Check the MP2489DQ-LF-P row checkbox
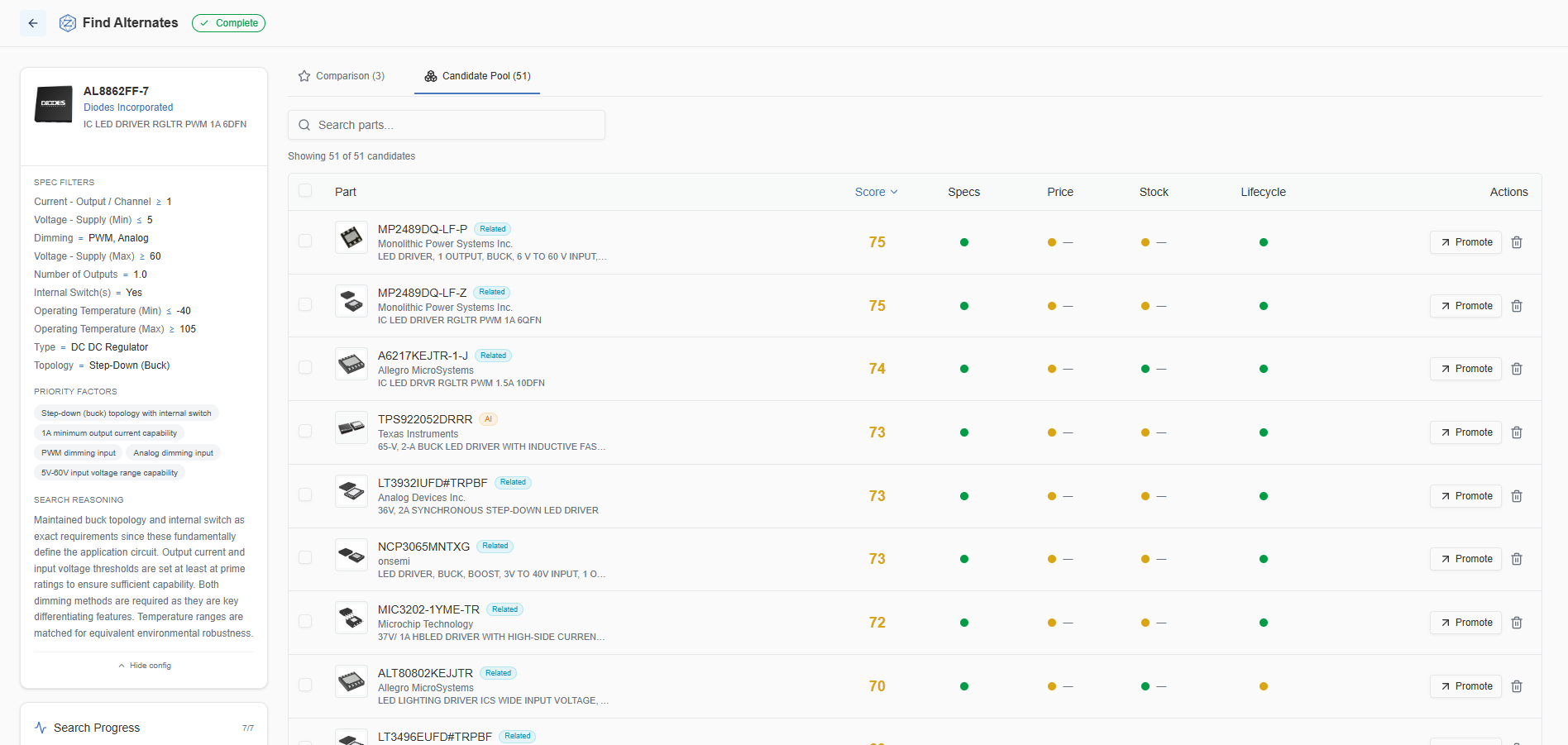This screenshot has width=1568, height=745. (x=305, y=241)
